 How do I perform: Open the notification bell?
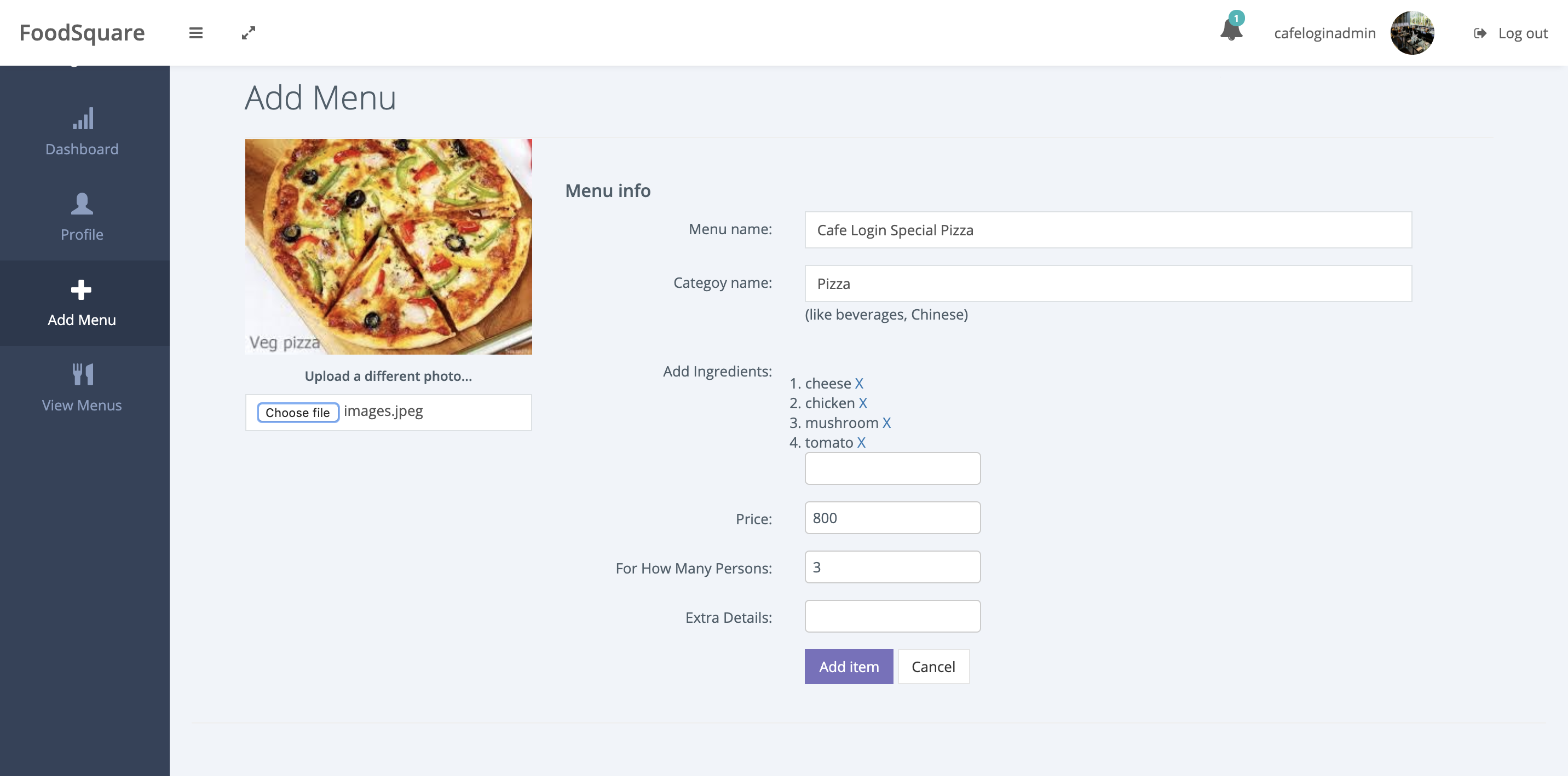pos(1231,29)
